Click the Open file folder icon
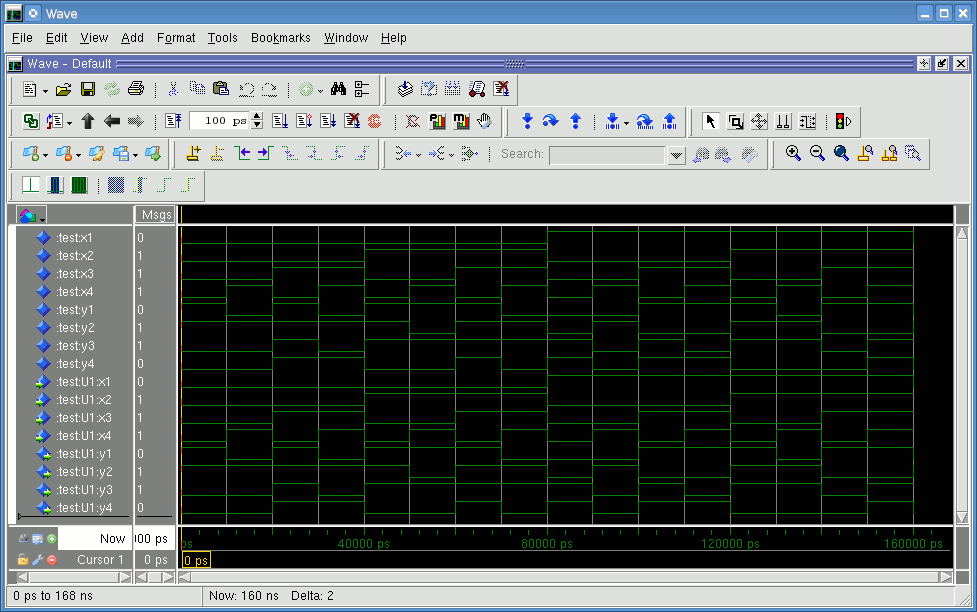The width and height of the screenshot is (977, 612). click(64, 90)
